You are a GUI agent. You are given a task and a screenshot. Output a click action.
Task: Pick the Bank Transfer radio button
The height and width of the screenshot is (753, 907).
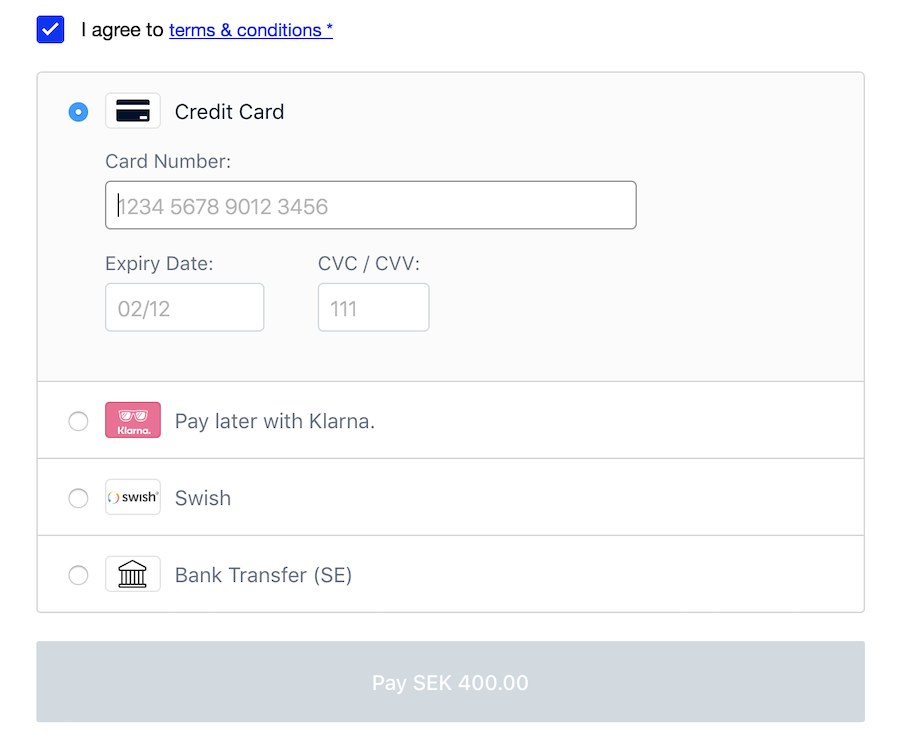(78, 575)
